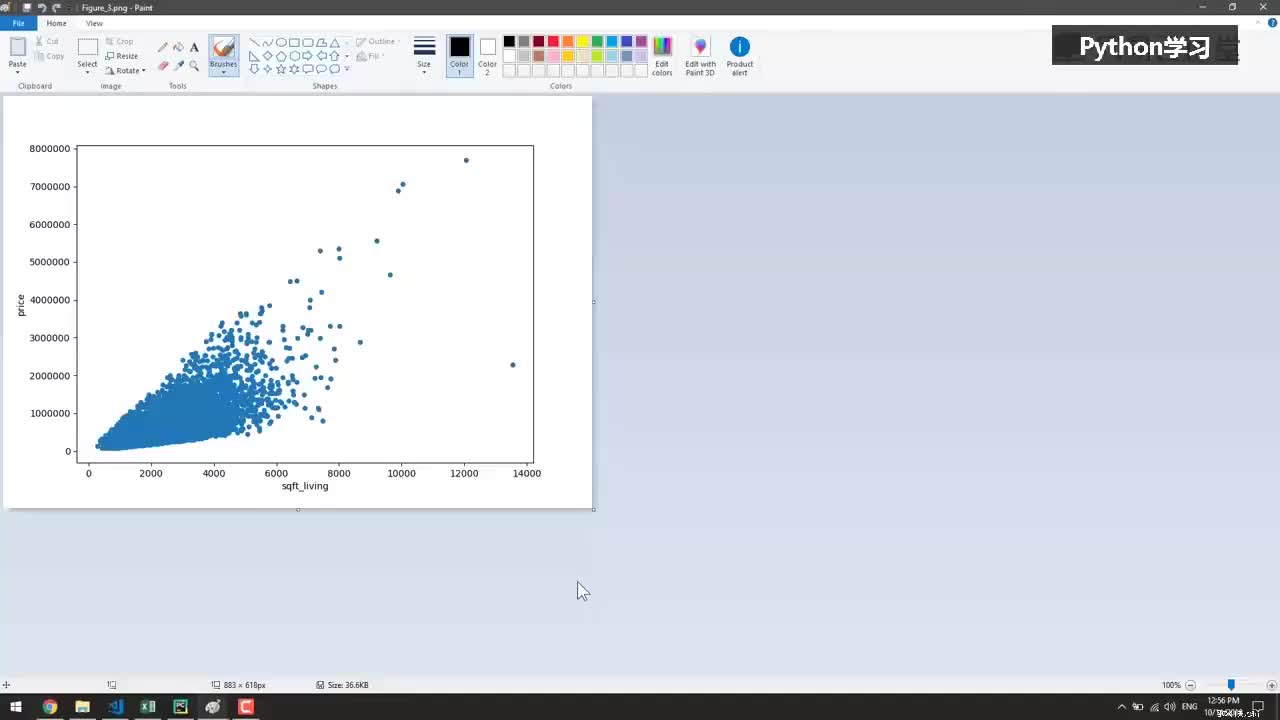Viewport: 1280px width, 720px height.
Task: Collapse the ribbon with the chevron
Action: pos(1259,22)
